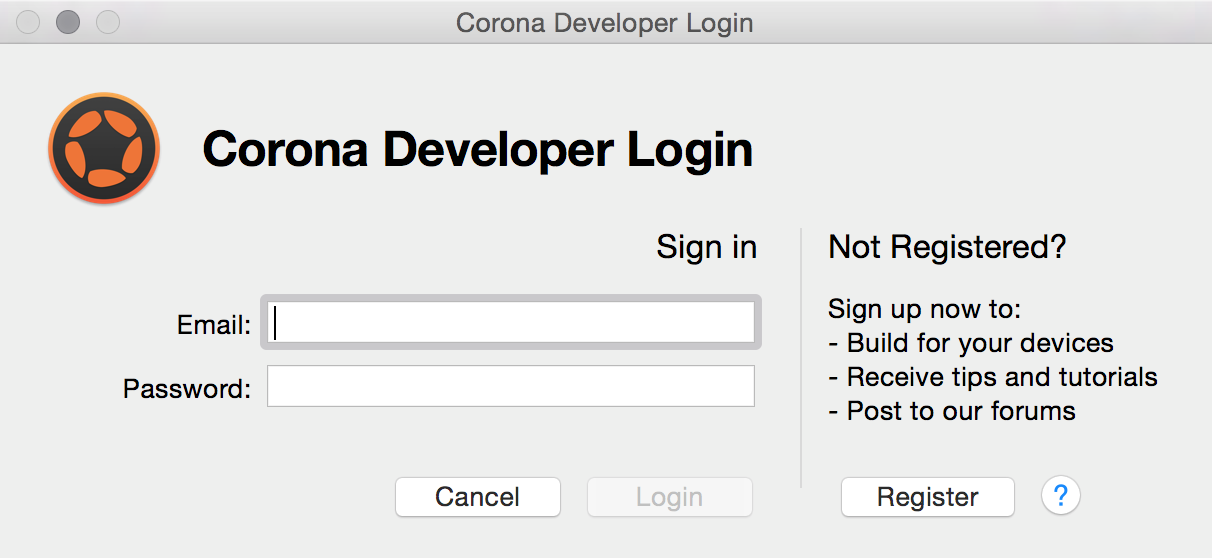Click the large Corona Developer Login heading
The width and height of the screenshot is (1212, 558).
pos(478,150)
